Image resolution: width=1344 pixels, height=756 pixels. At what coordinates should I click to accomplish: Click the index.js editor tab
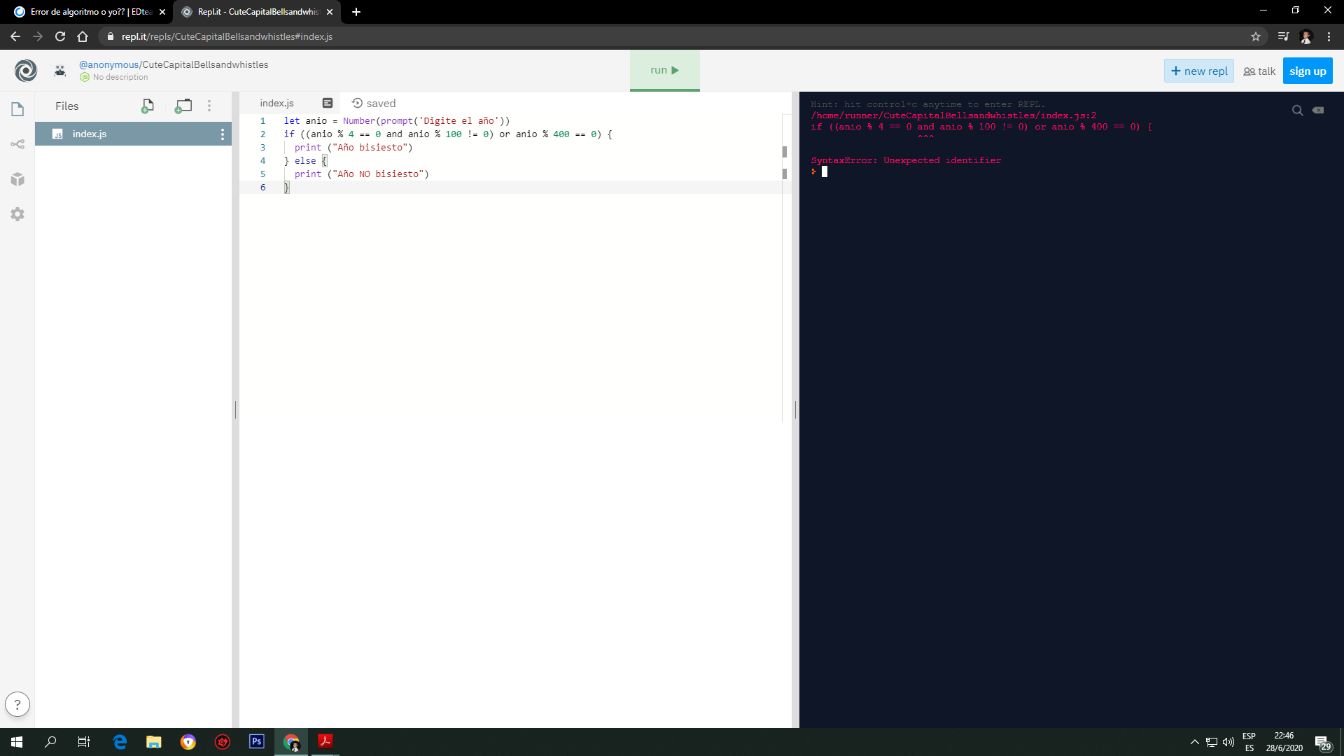pyautogui.click(x=277, y=103)
